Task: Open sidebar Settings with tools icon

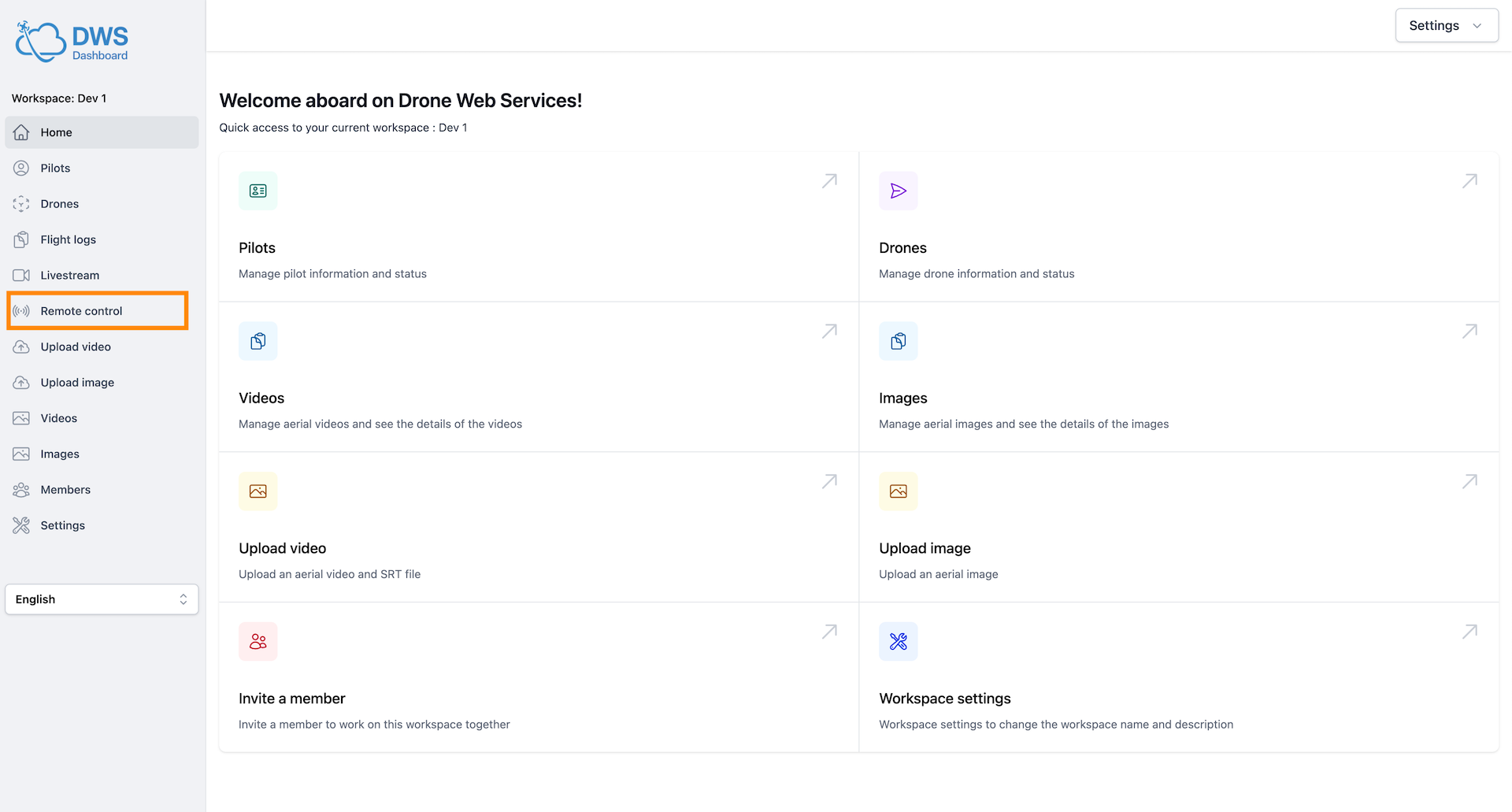Action: coord(62,525)
